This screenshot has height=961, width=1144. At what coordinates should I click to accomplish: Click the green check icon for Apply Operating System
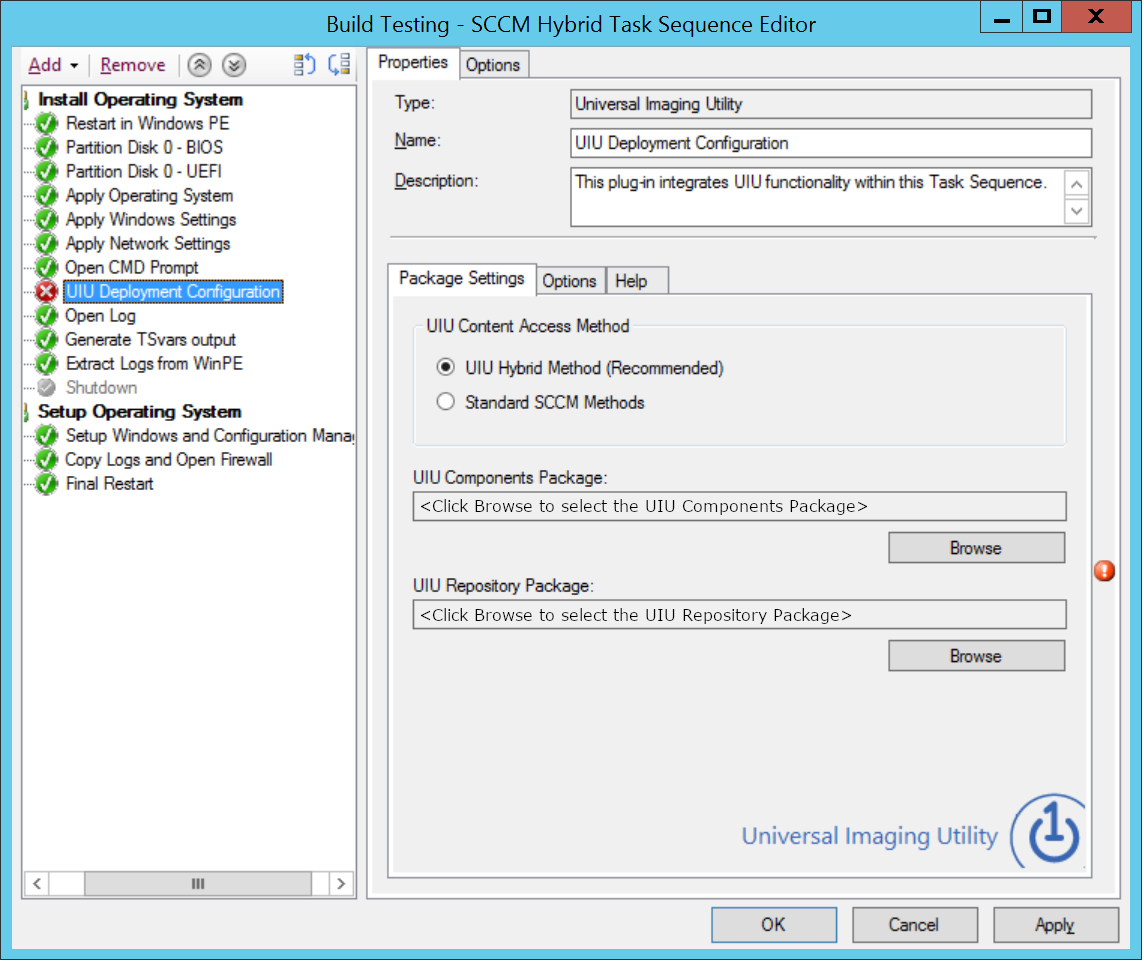tap(47, 196)
